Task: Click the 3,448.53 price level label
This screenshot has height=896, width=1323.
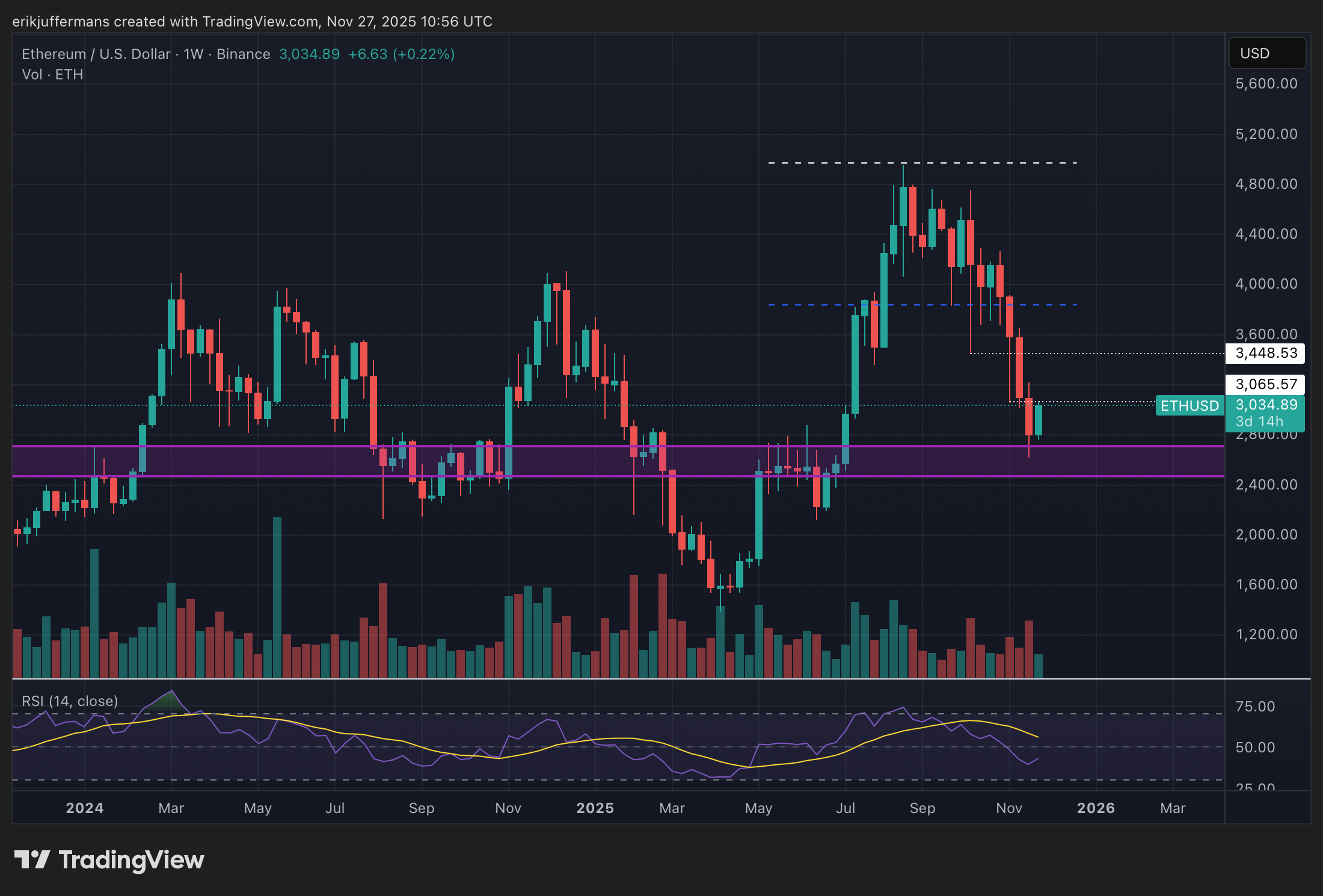Action: 1265,353
